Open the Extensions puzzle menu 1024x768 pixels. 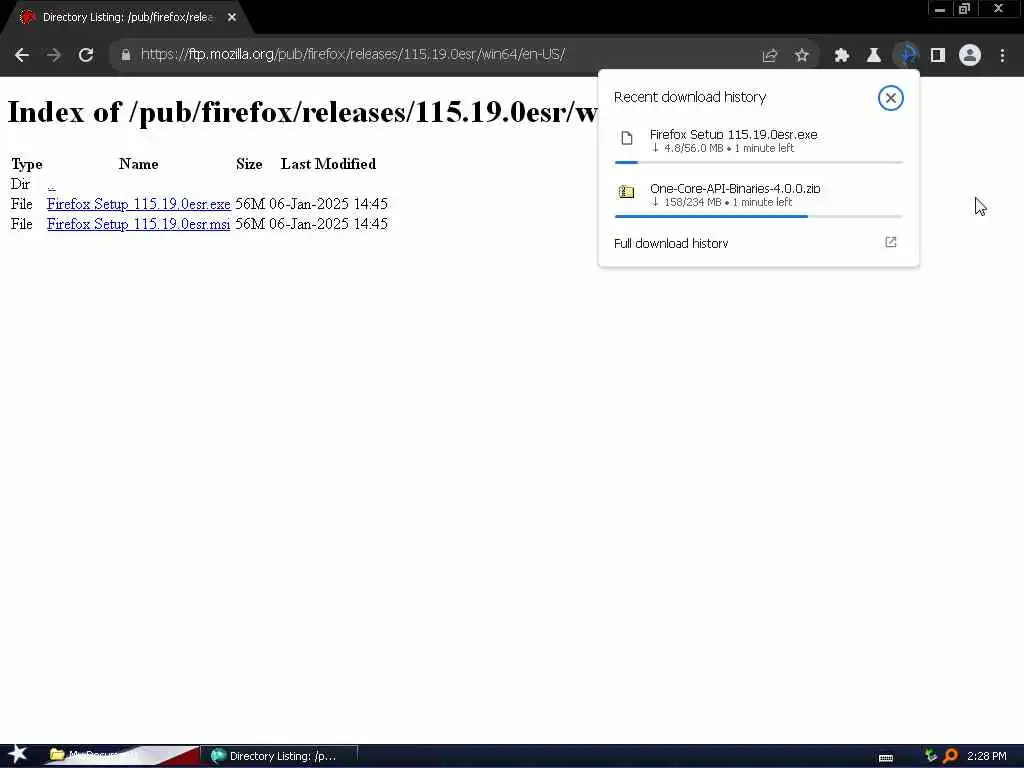click(842, 56)
